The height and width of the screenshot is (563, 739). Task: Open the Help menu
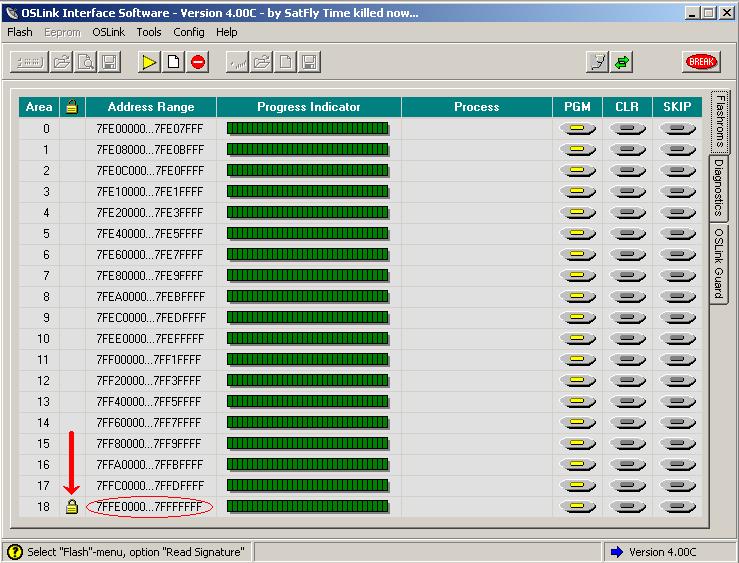(227, 32)
